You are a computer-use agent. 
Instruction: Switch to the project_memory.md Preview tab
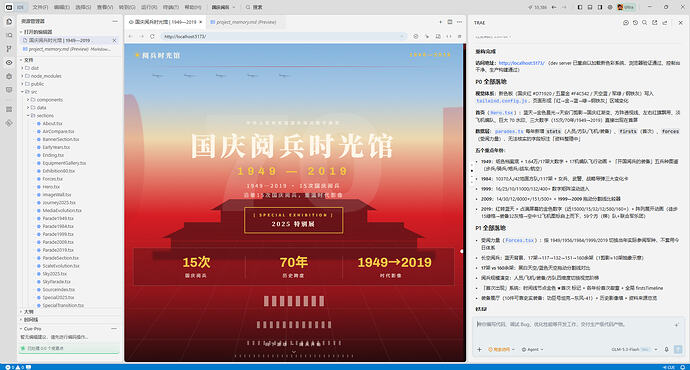pos(243,22)
